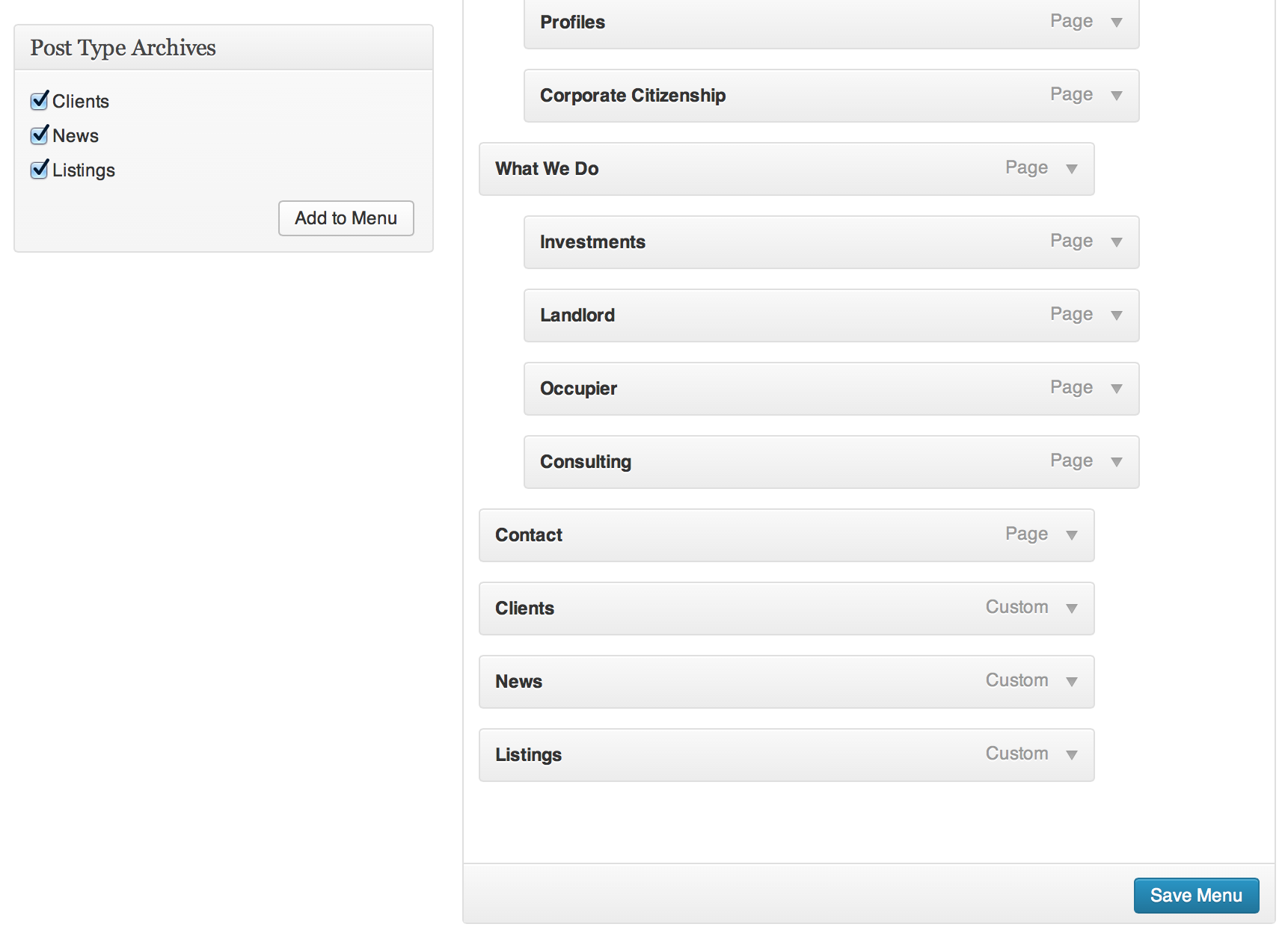
Task: Expand the Contact page item arrow
Action: pos(1072,535)
